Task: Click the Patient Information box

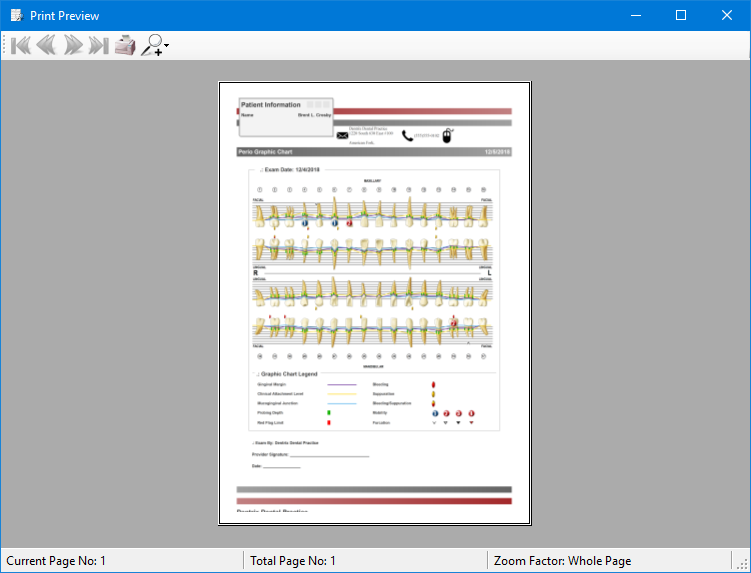Action: 285,116
